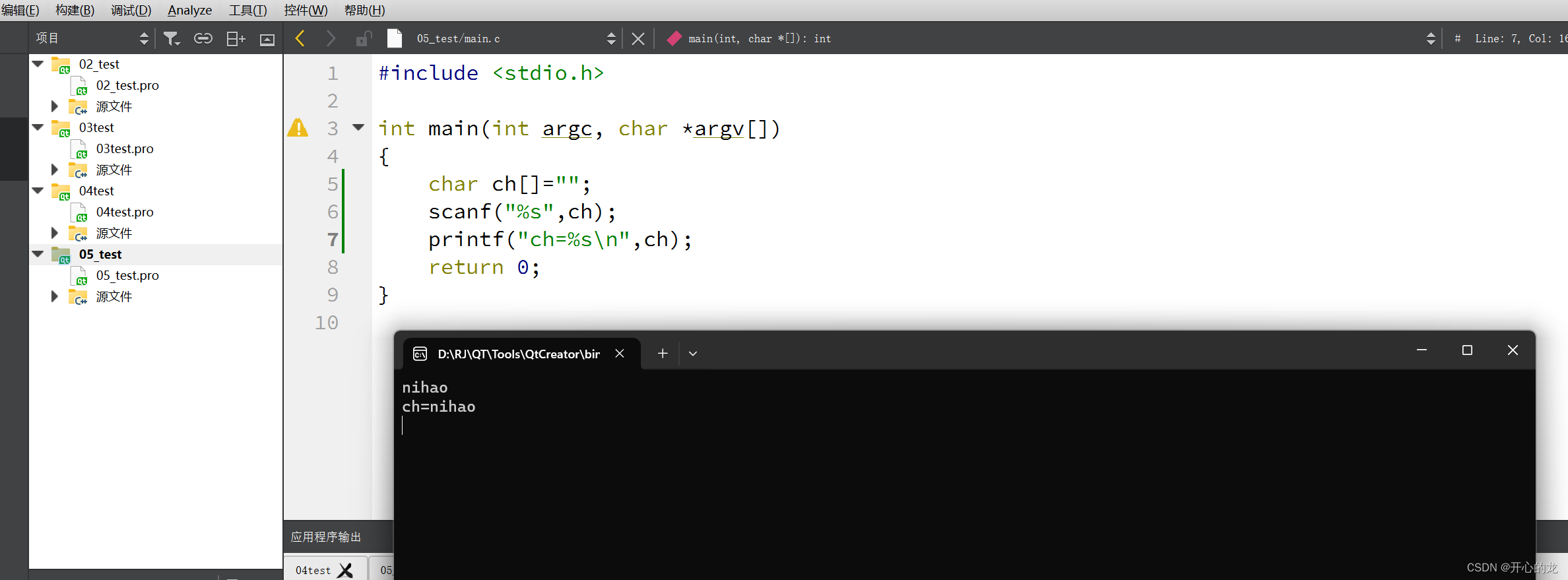The width and height of the screenshot is (1568, 580).
Task: Open the main(int, char *[]) symbol dropdown
Action: [x=1430, y=39]
